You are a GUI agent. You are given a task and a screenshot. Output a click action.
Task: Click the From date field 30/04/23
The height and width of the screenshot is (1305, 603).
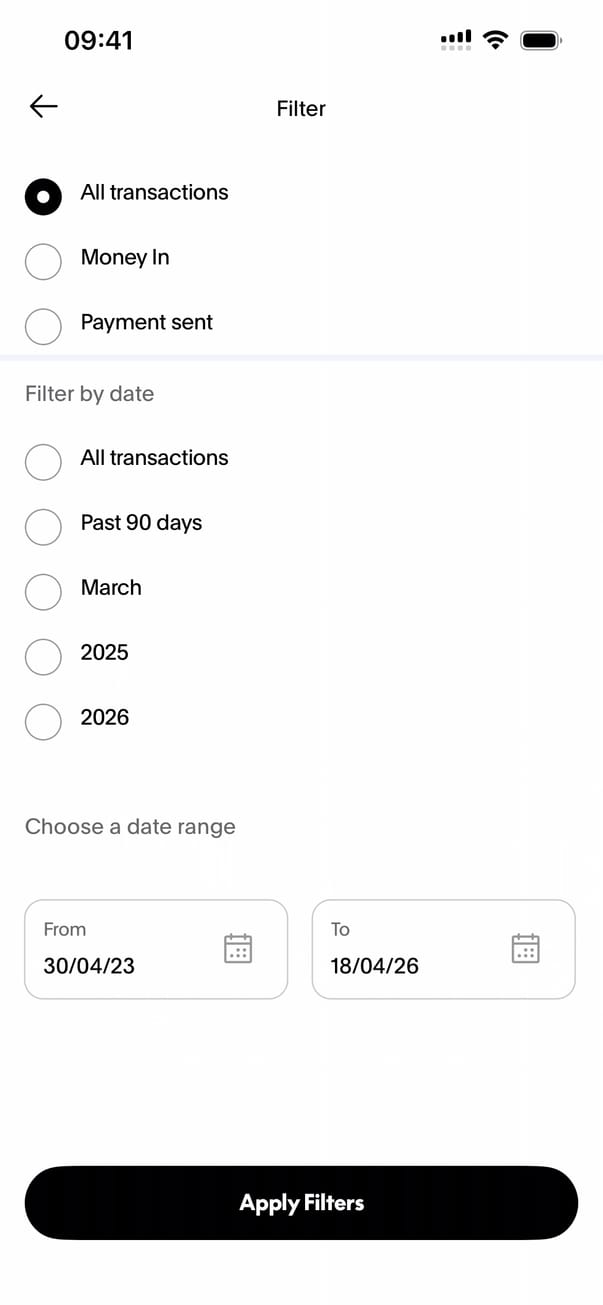pos(120,950)
